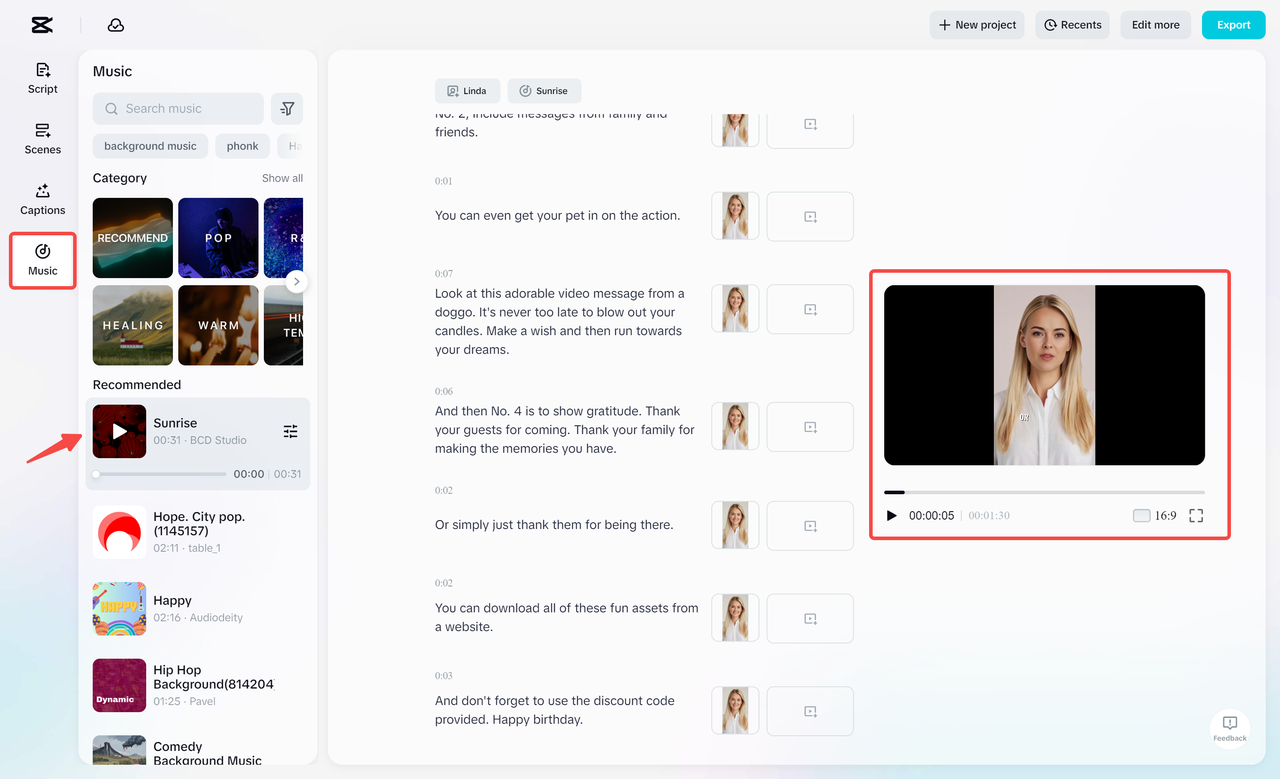Select the "Hope. City pop. (1145157)" track

[198, 532]
